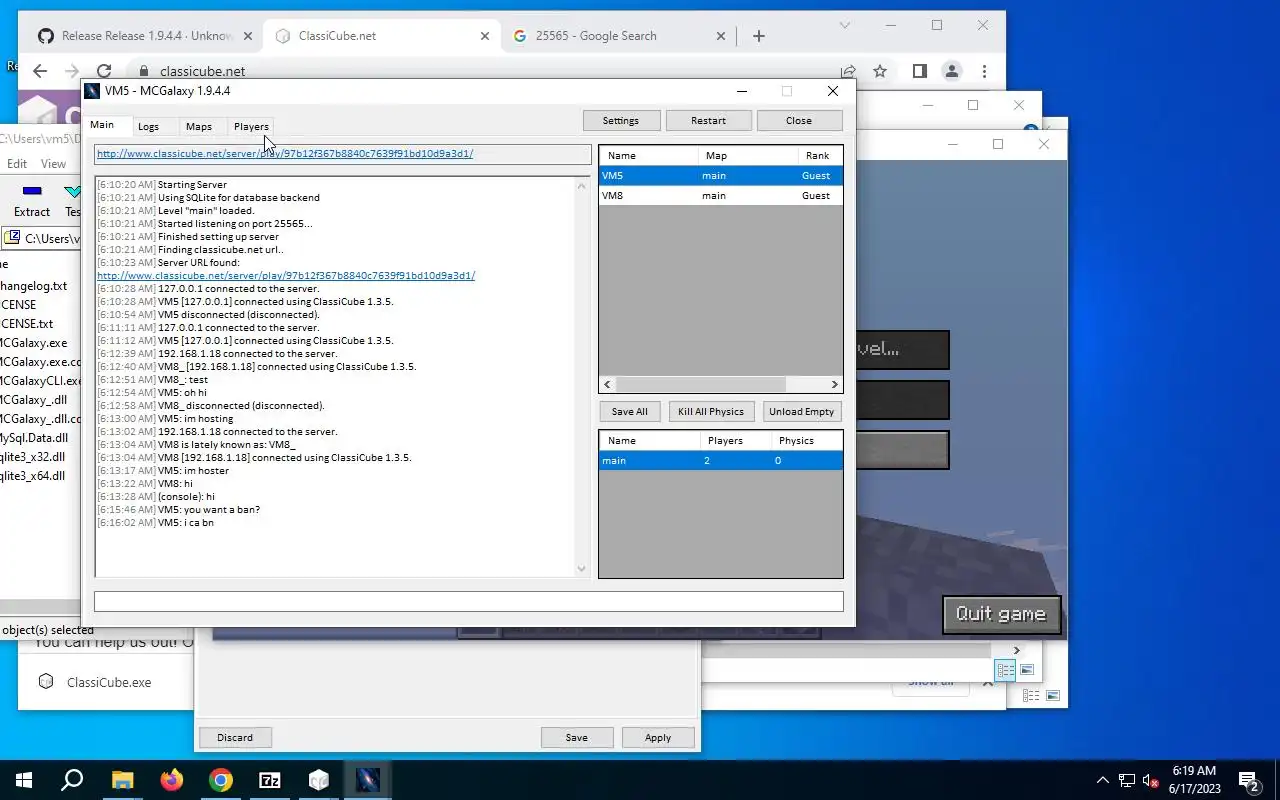Click the Extract toolbar icon in 7-Zip
The image size is (1280, 800).
tap(32, 200)
